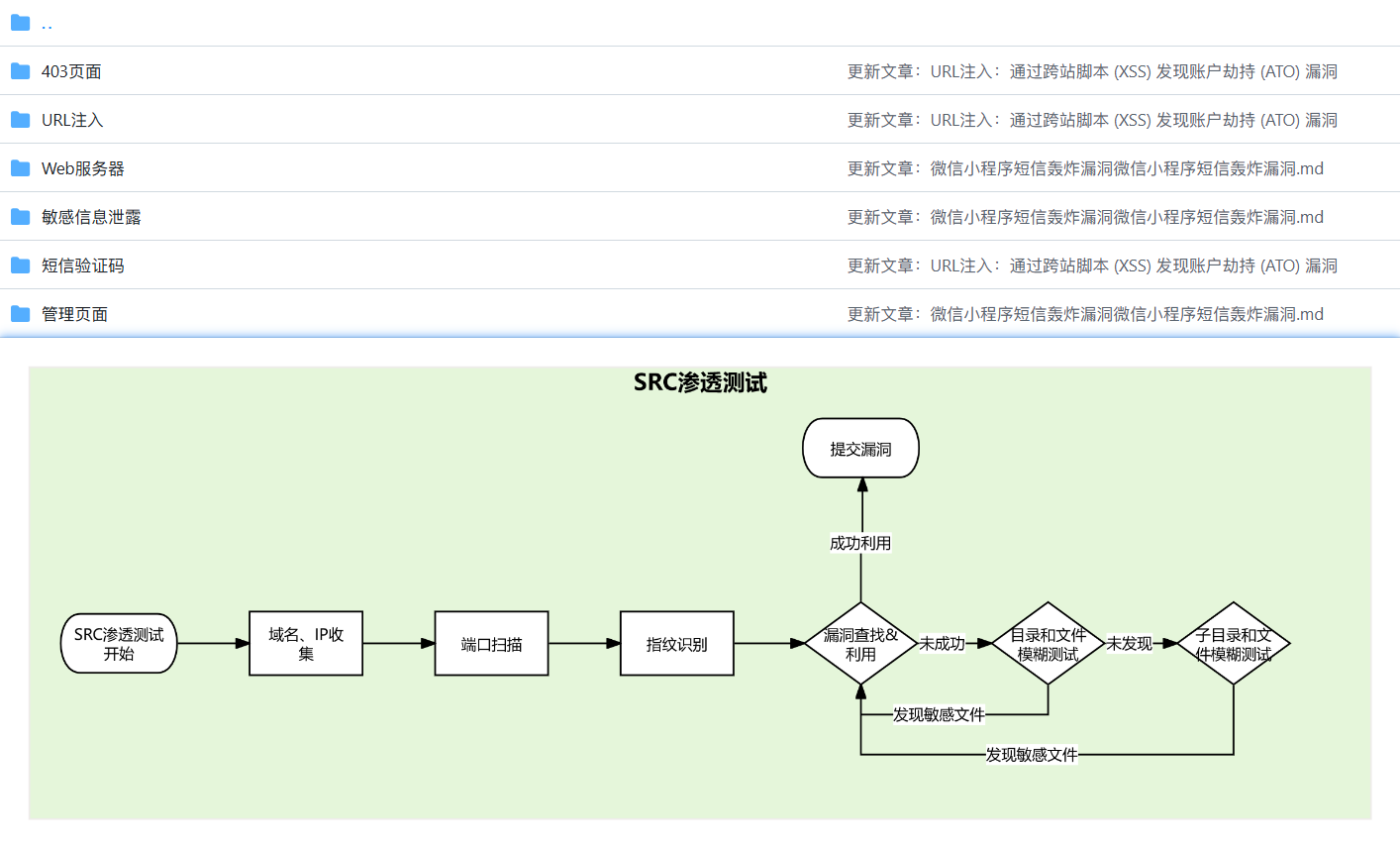The width and height of the screenshot is (1400, 848).
Task: Select the 提交漏洞 end node
Action: coord(860,449)
